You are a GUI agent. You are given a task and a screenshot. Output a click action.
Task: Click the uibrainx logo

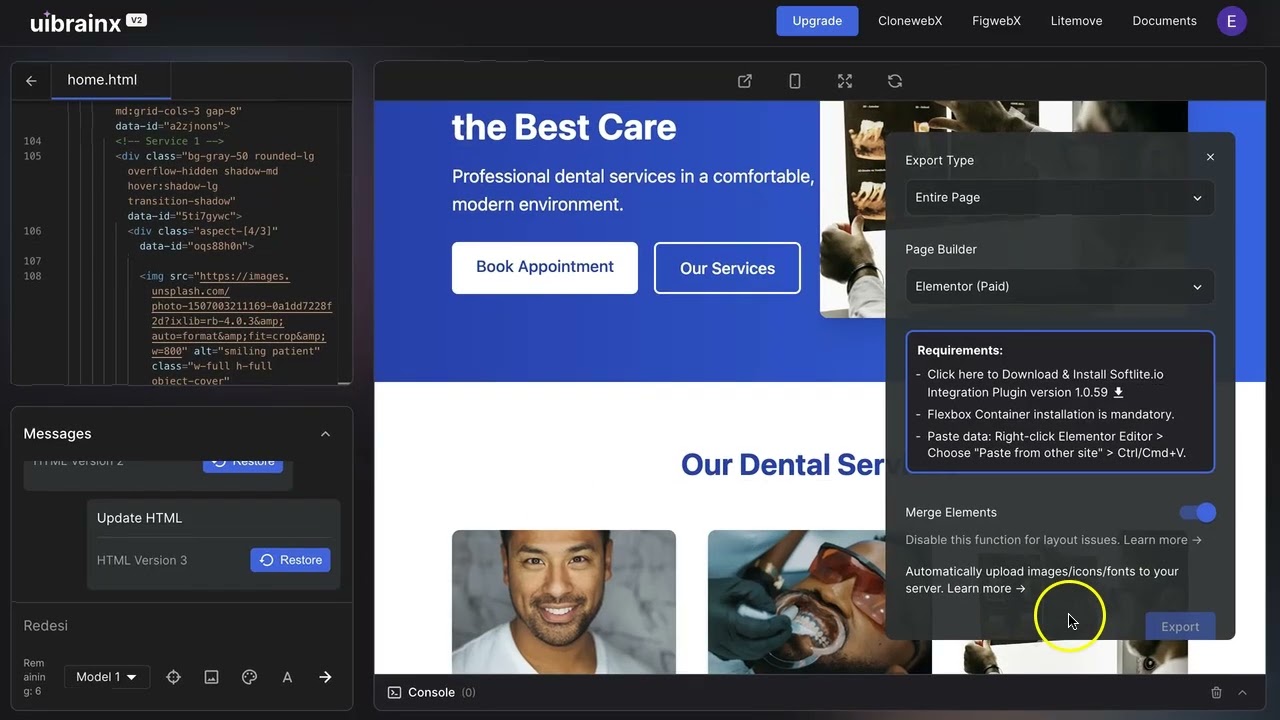[88, 21]
